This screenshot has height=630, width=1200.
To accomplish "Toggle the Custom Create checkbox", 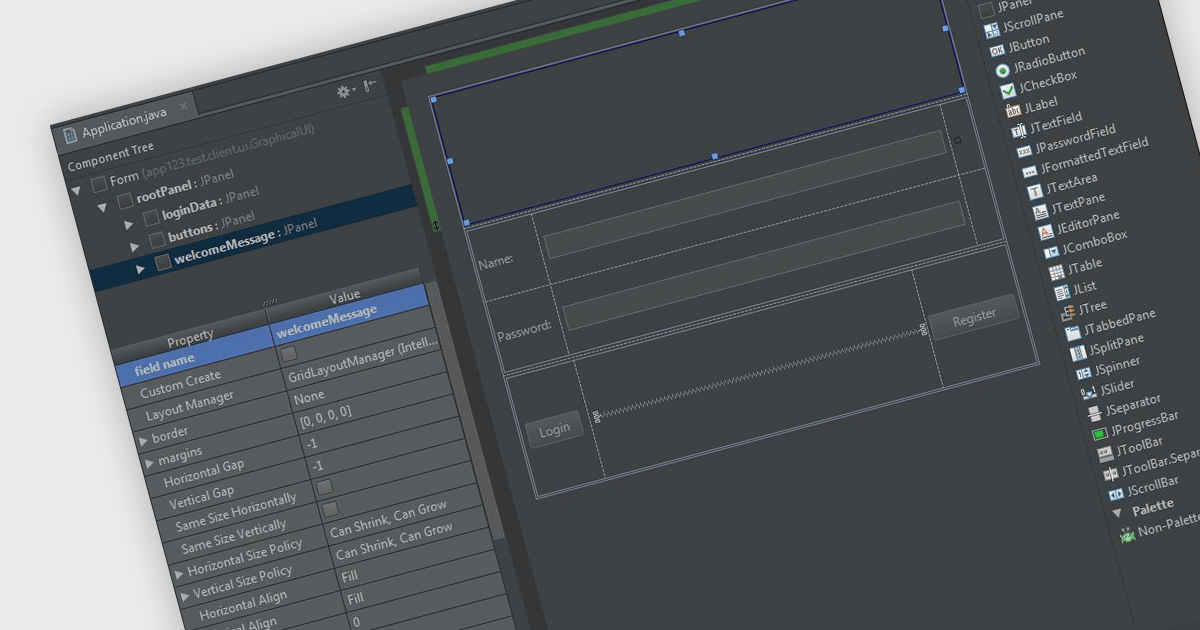I will coord(289,354).
